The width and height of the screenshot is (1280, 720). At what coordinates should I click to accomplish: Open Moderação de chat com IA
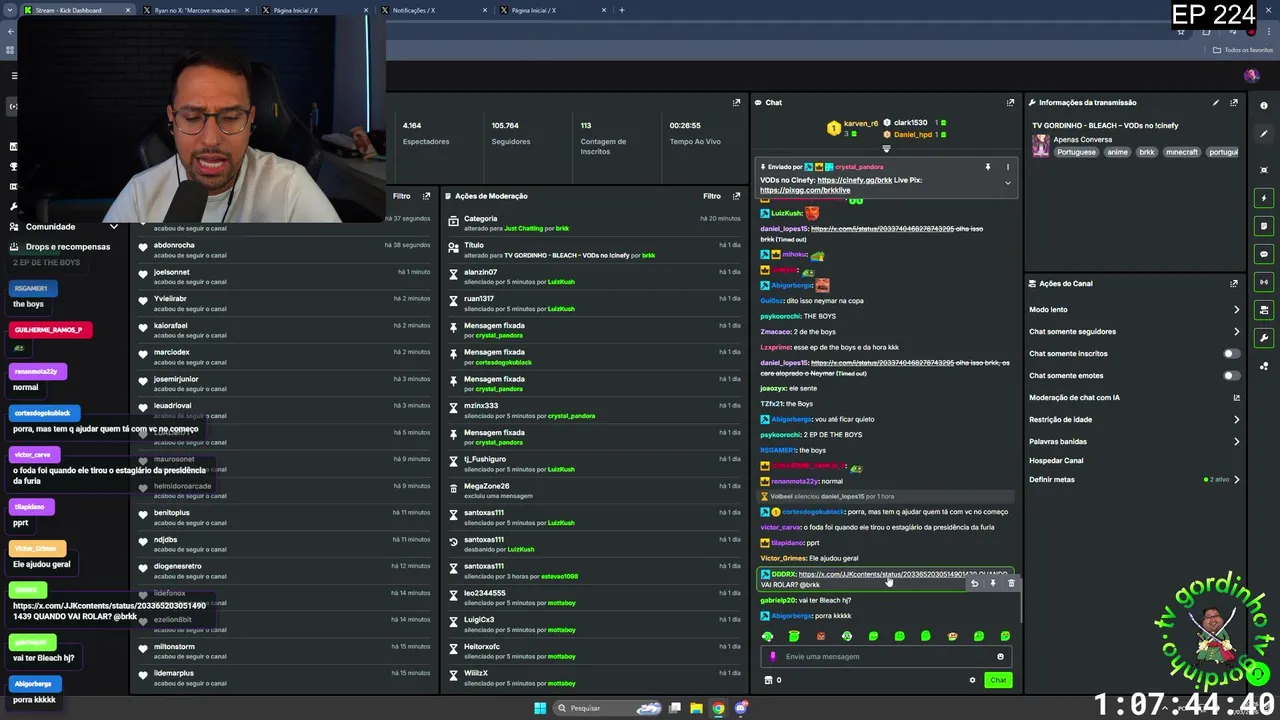click(x=1135, y=398)
